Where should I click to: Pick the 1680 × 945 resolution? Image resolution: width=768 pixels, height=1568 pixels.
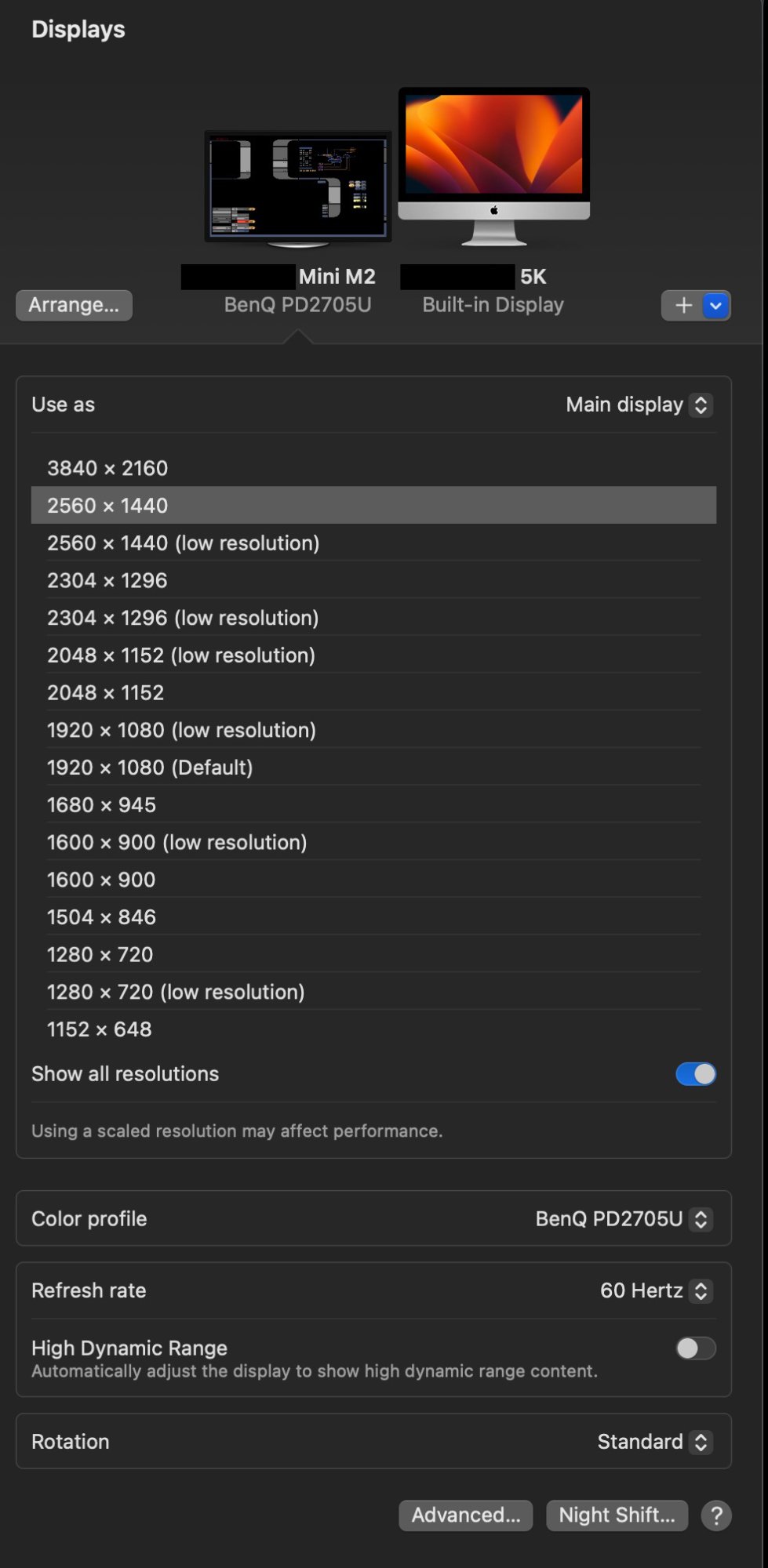coord(101,805)
